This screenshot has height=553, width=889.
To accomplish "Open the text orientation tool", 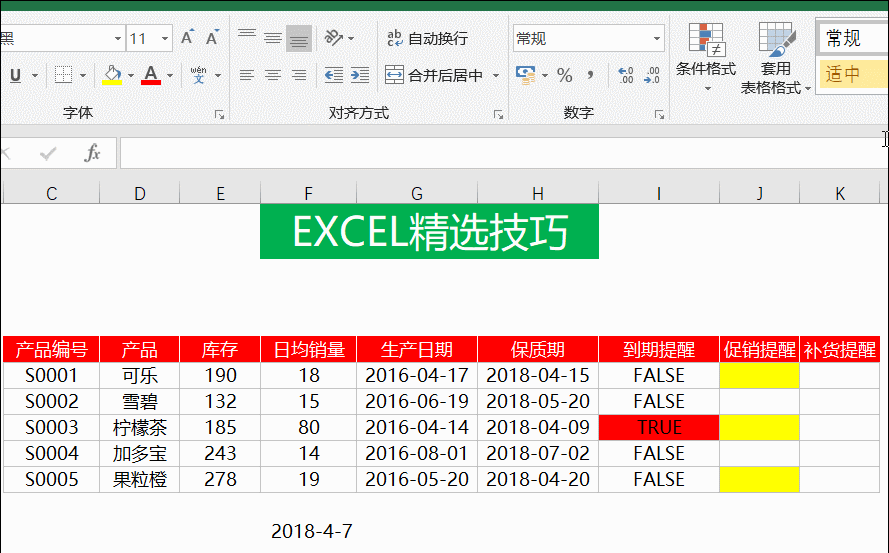I will coord(333,38).
